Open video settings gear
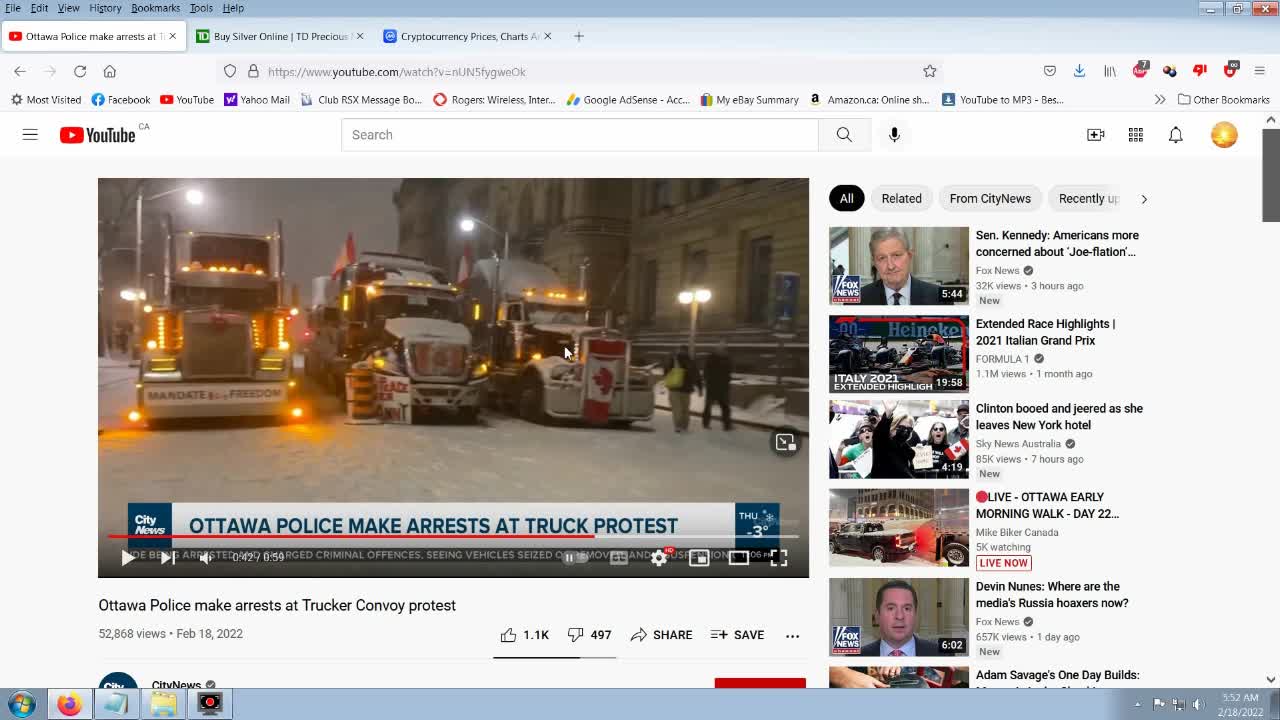This screenshot has width=1280, height=720. click(x=659, y=558)
